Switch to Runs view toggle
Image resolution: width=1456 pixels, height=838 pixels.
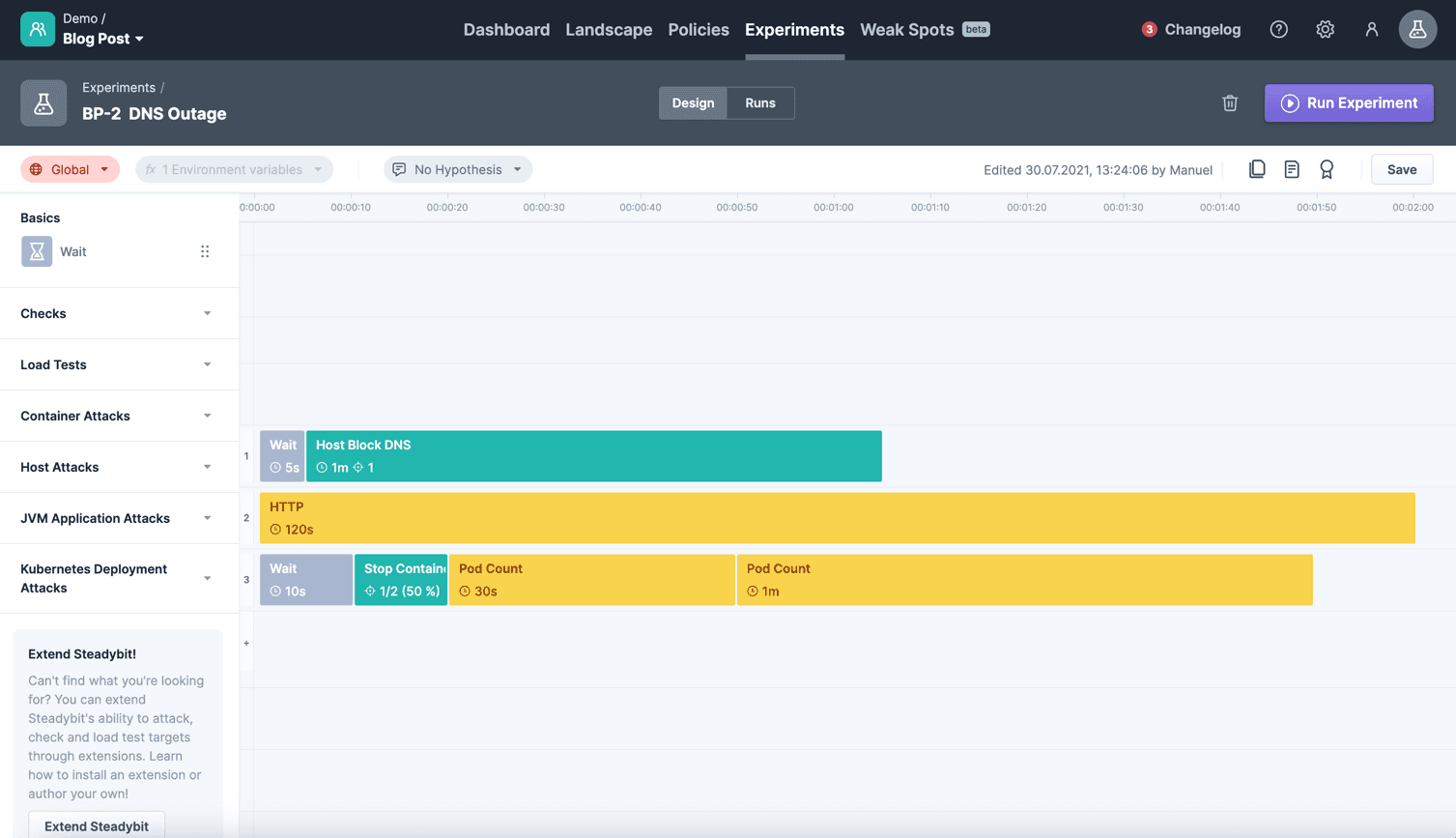[760, 103]
